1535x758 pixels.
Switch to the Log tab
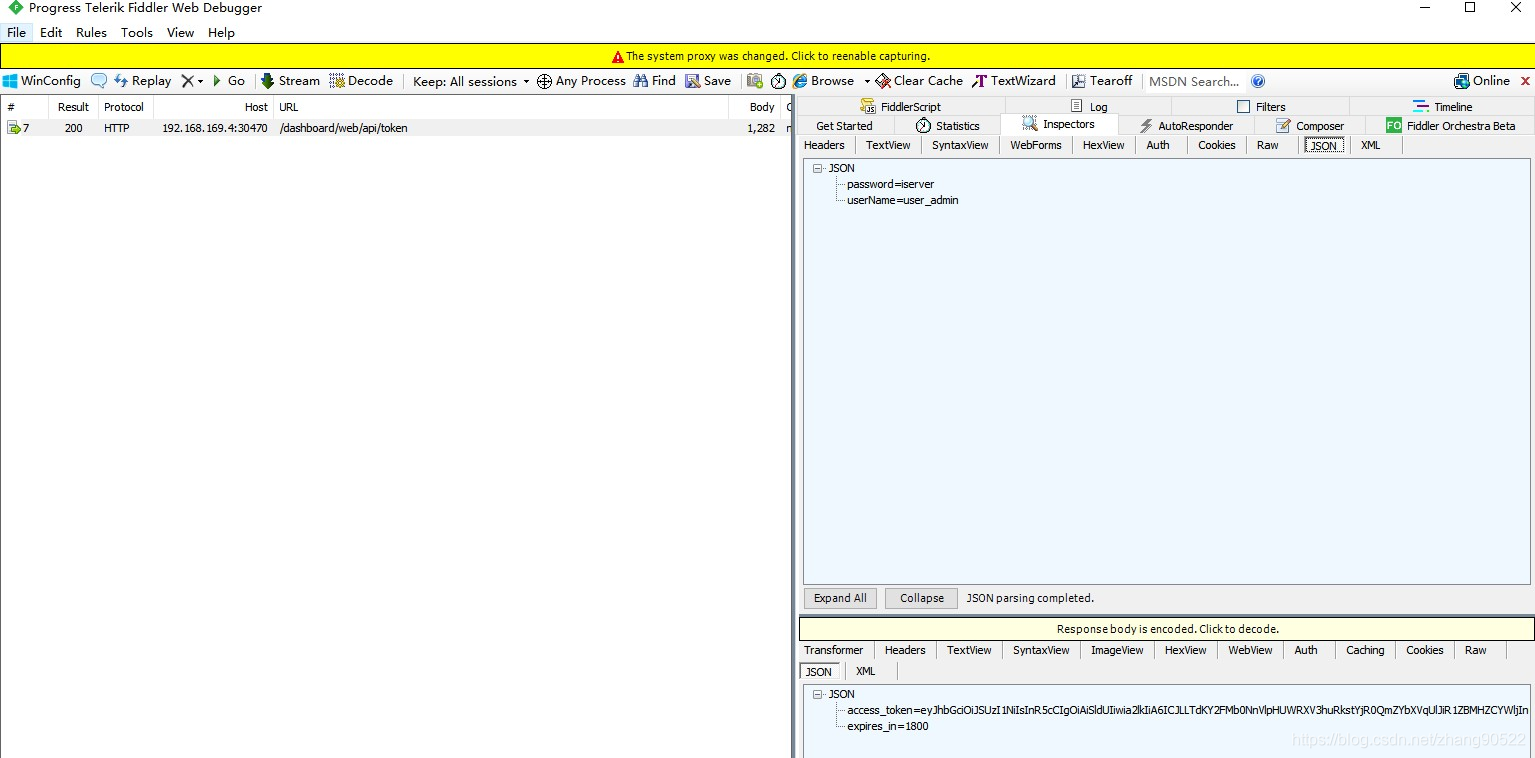pos(1088,107)
